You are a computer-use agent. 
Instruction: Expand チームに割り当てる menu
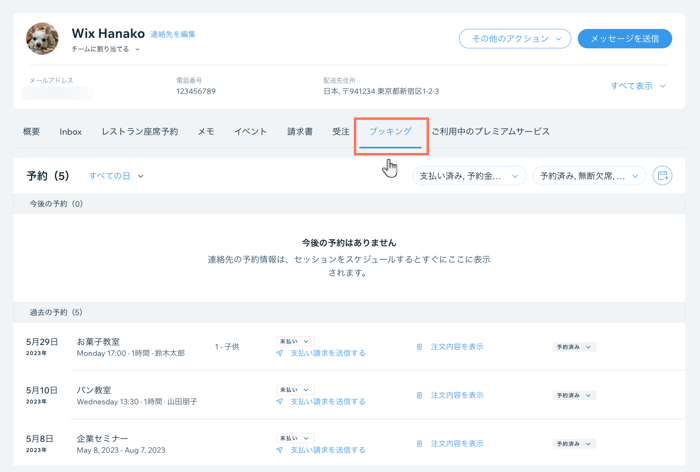[x=105, y=49]
